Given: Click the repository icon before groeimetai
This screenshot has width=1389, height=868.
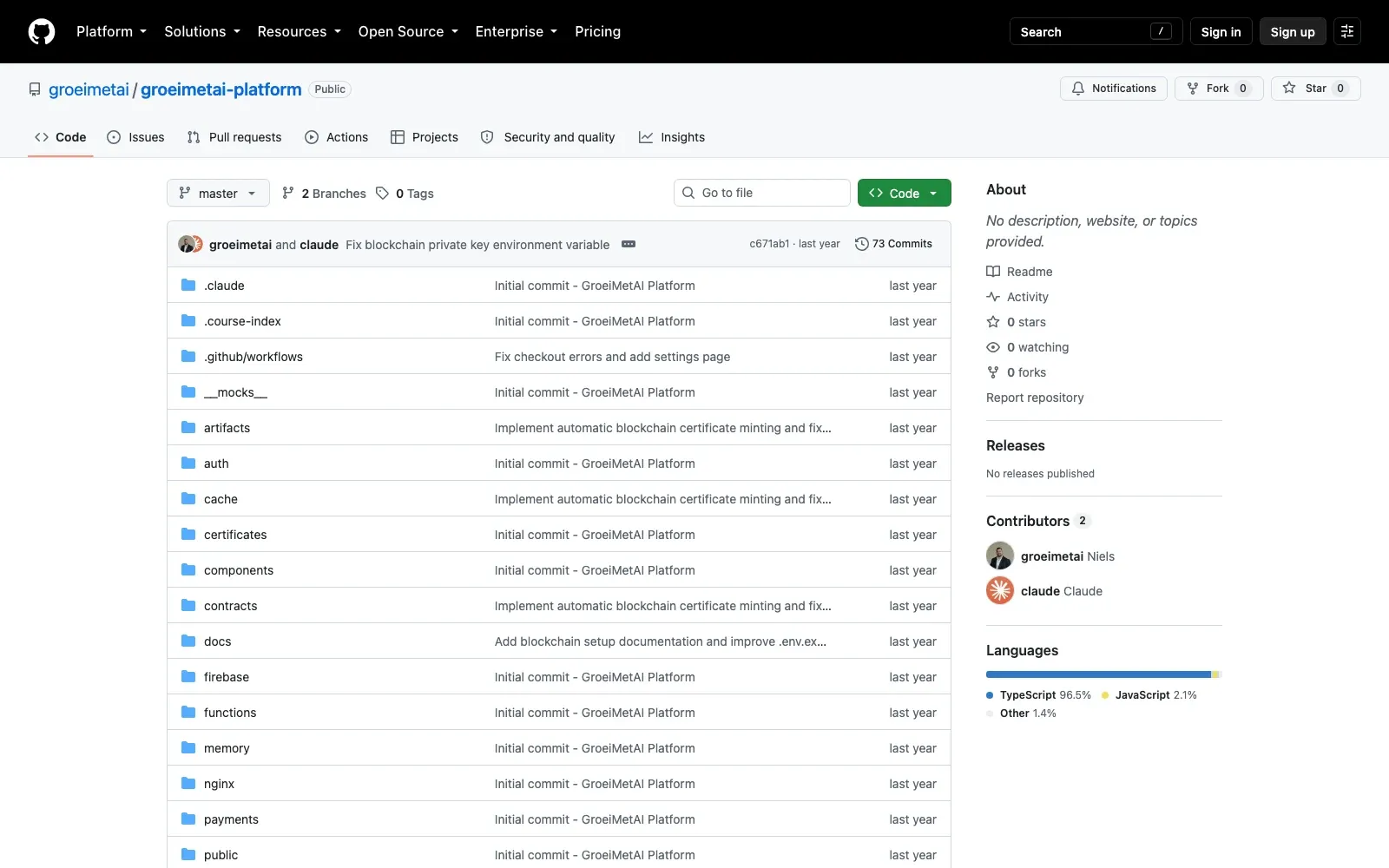Looking at the screenshot, I should click(35, 89).
